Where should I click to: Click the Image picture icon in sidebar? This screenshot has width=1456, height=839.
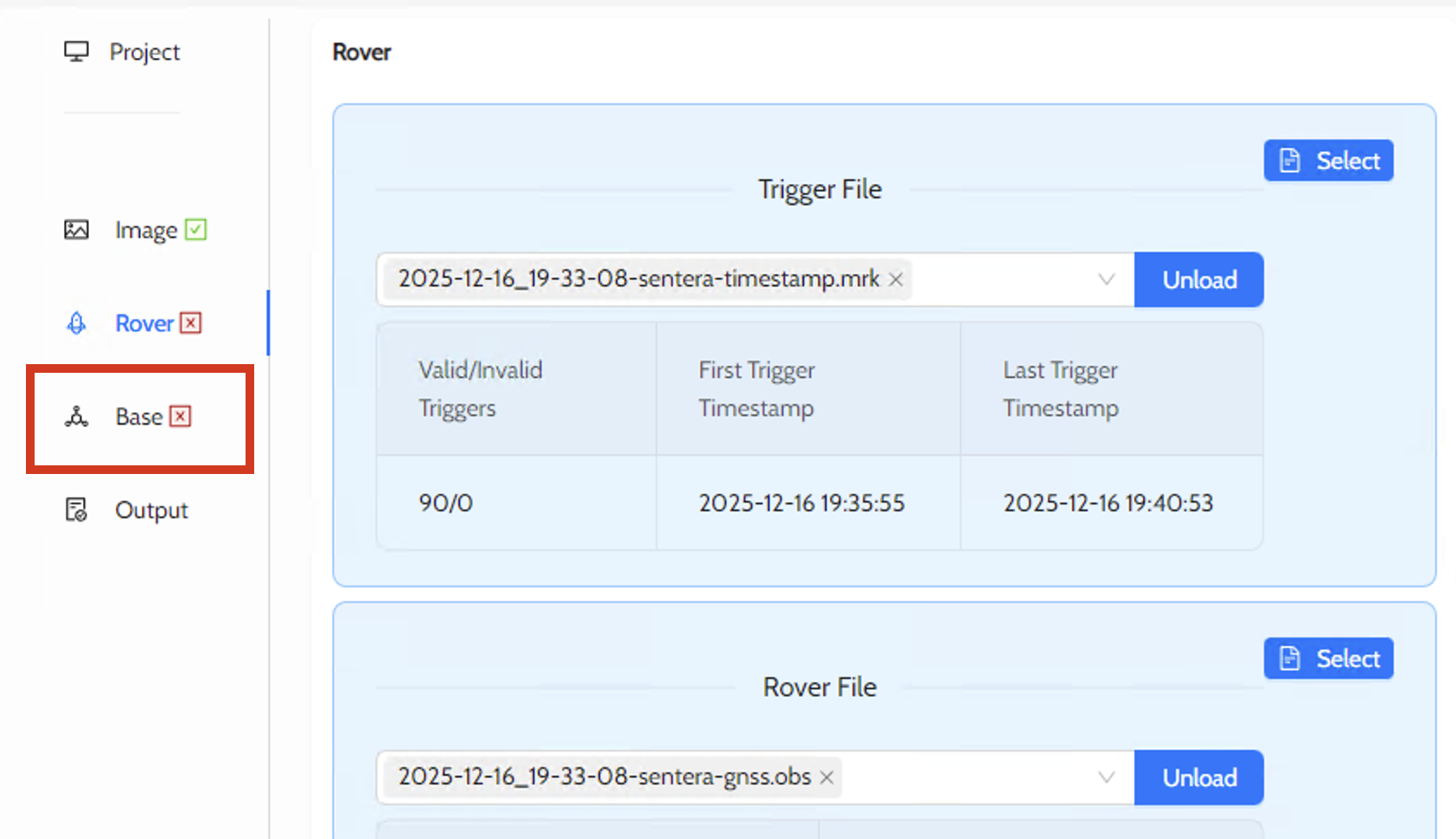click(76, 230)
